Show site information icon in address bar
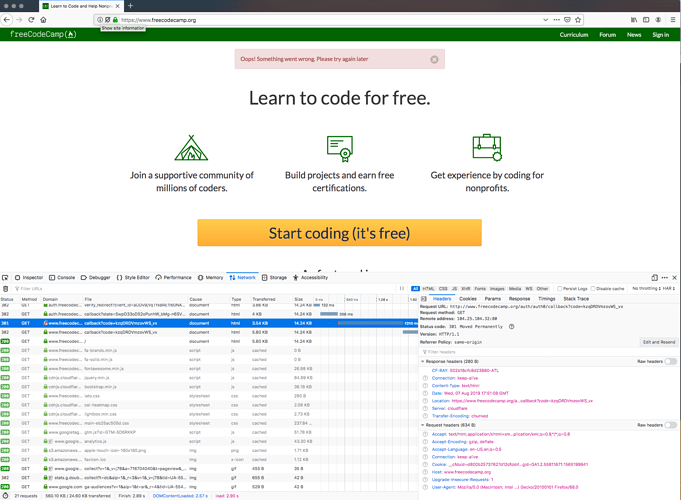 click(100, 20)
